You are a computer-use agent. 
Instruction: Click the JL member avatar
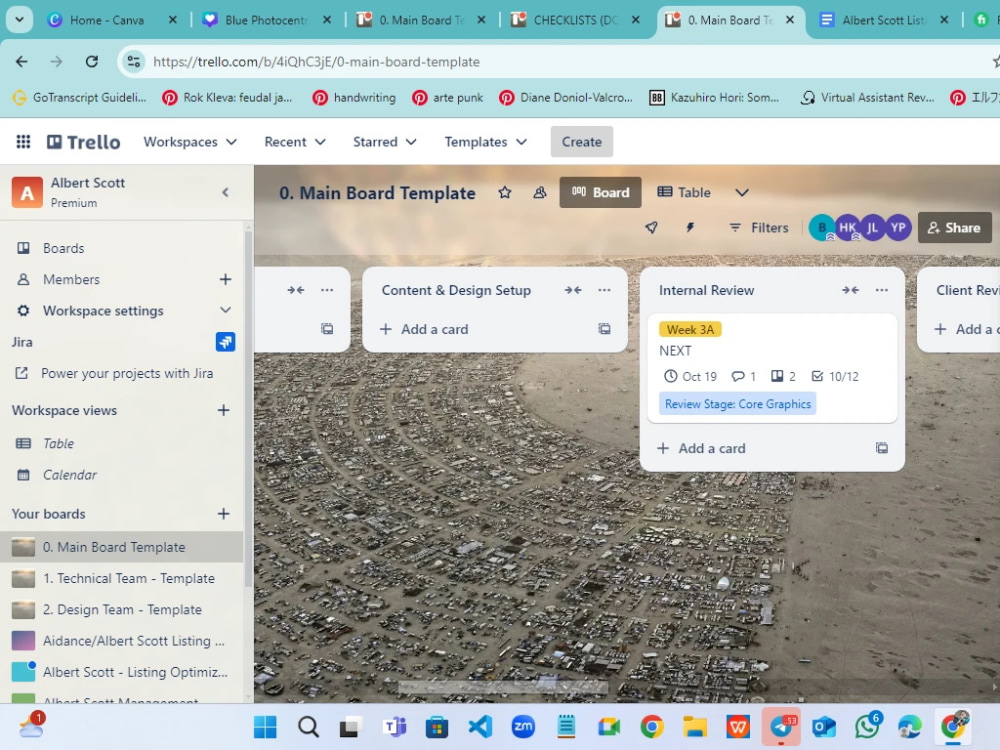pyautogui.click(x=872, y=228)
